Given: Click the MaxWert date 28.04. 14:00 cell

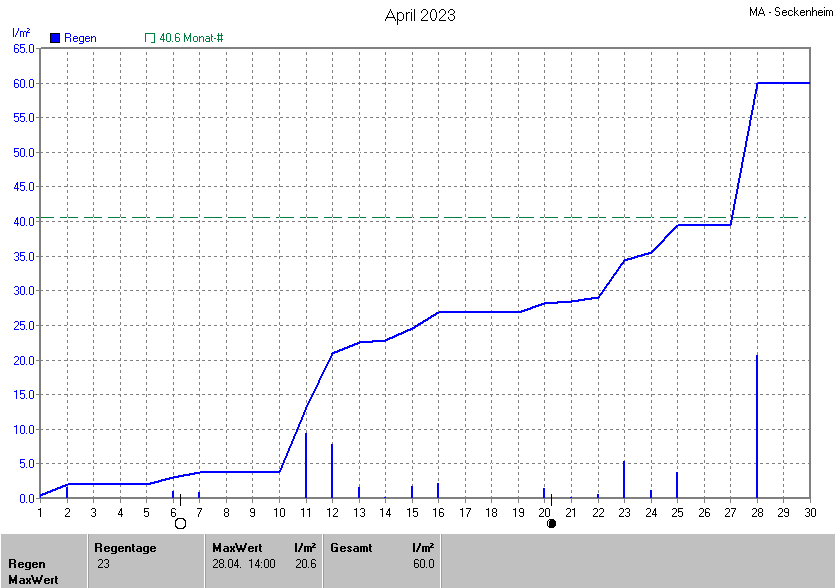Looking at the screenshot, I should 244,564.
